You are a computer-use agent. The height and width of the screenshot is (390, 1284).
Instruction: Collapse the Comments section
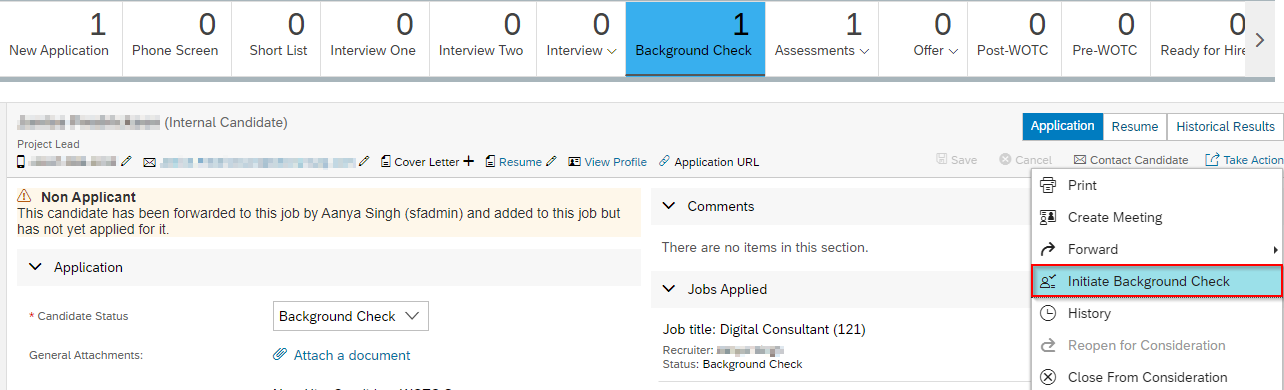(x=670, y=206)
